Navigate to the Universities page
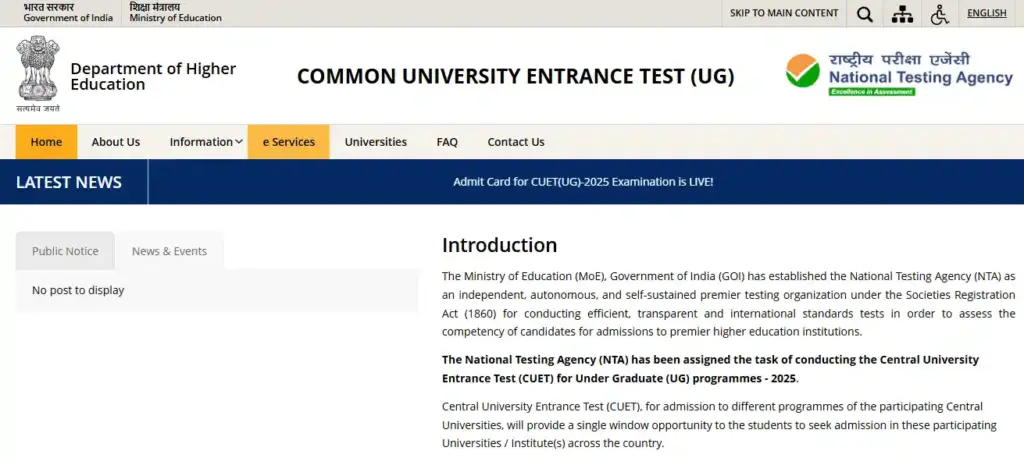The width and height of the screenshot is (1024, 458). point(376,142)
